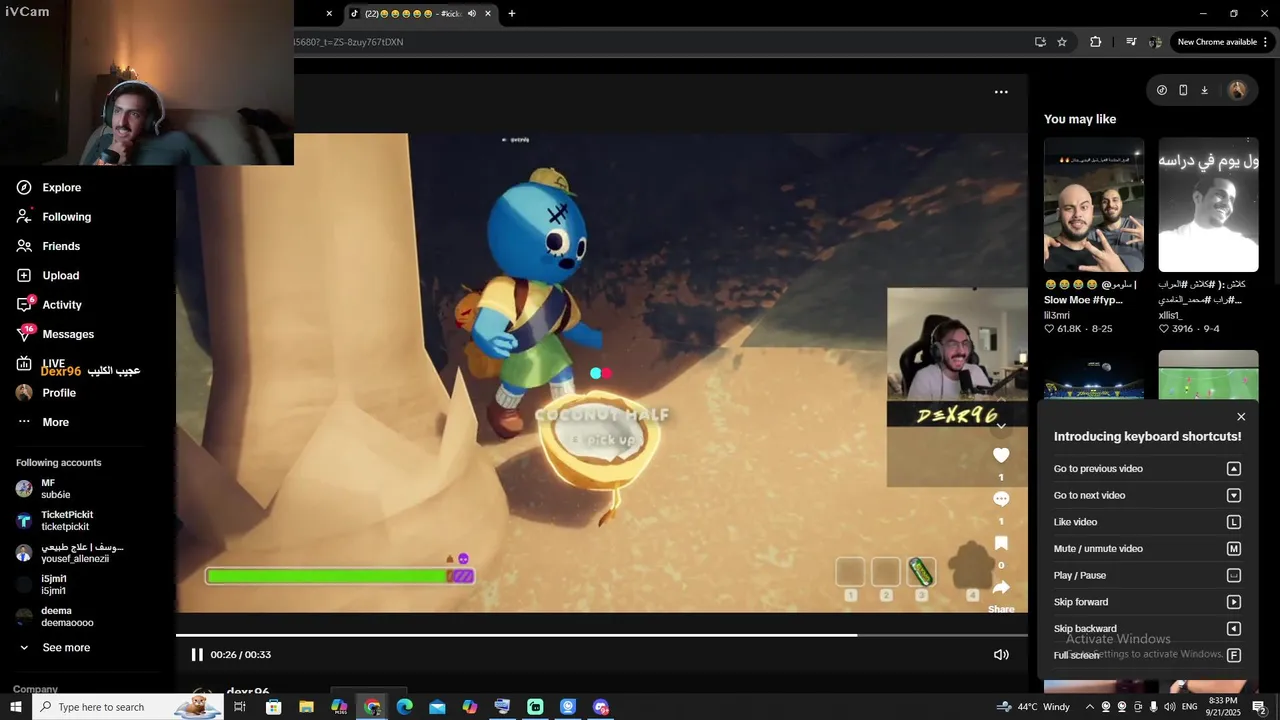Click the L key icon for Like video
This screenshot has width=1280, height=720.
tap(1234, 522)
